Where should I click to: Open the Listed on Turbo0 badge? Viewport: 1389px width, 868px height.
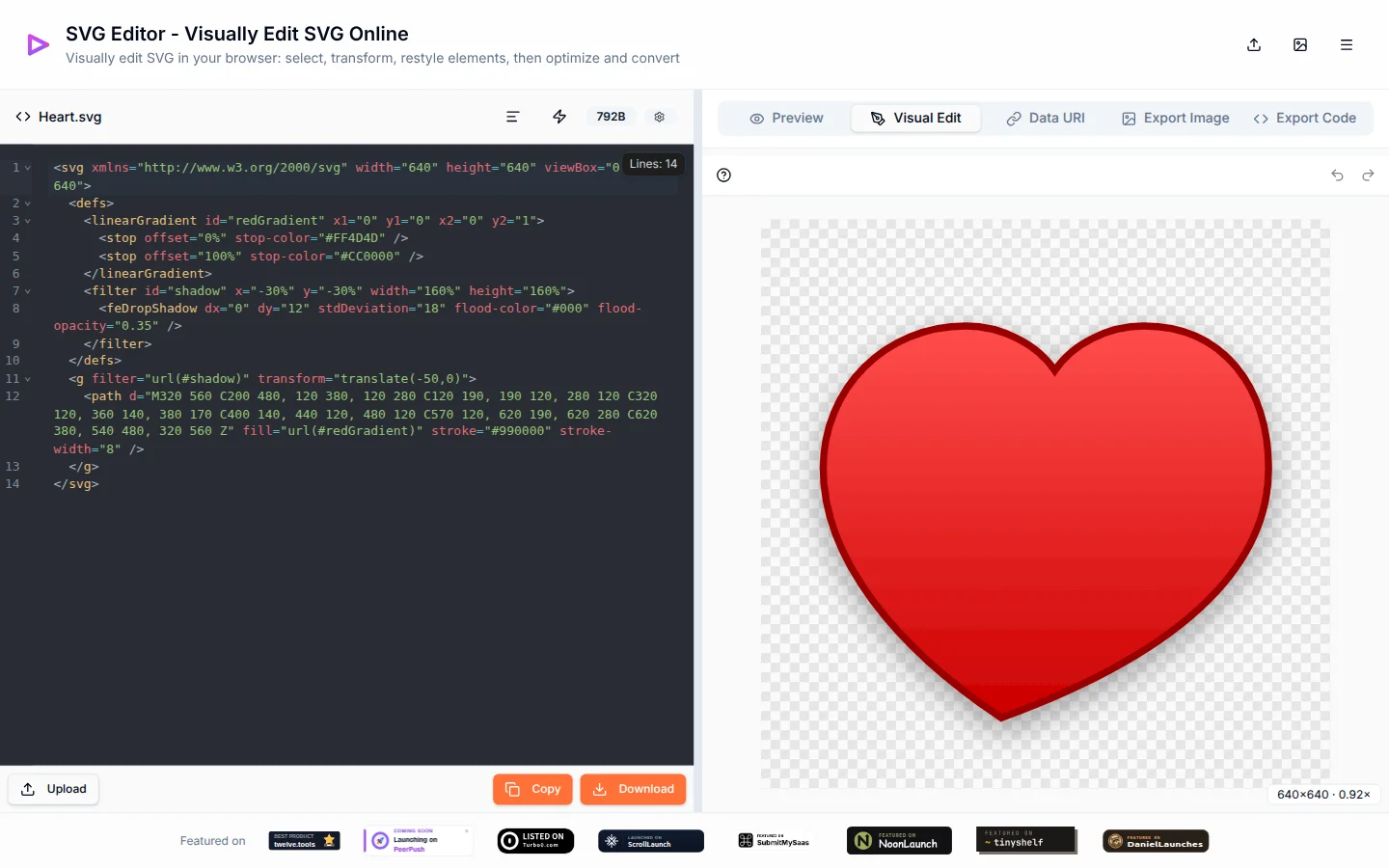click(535, 841)
